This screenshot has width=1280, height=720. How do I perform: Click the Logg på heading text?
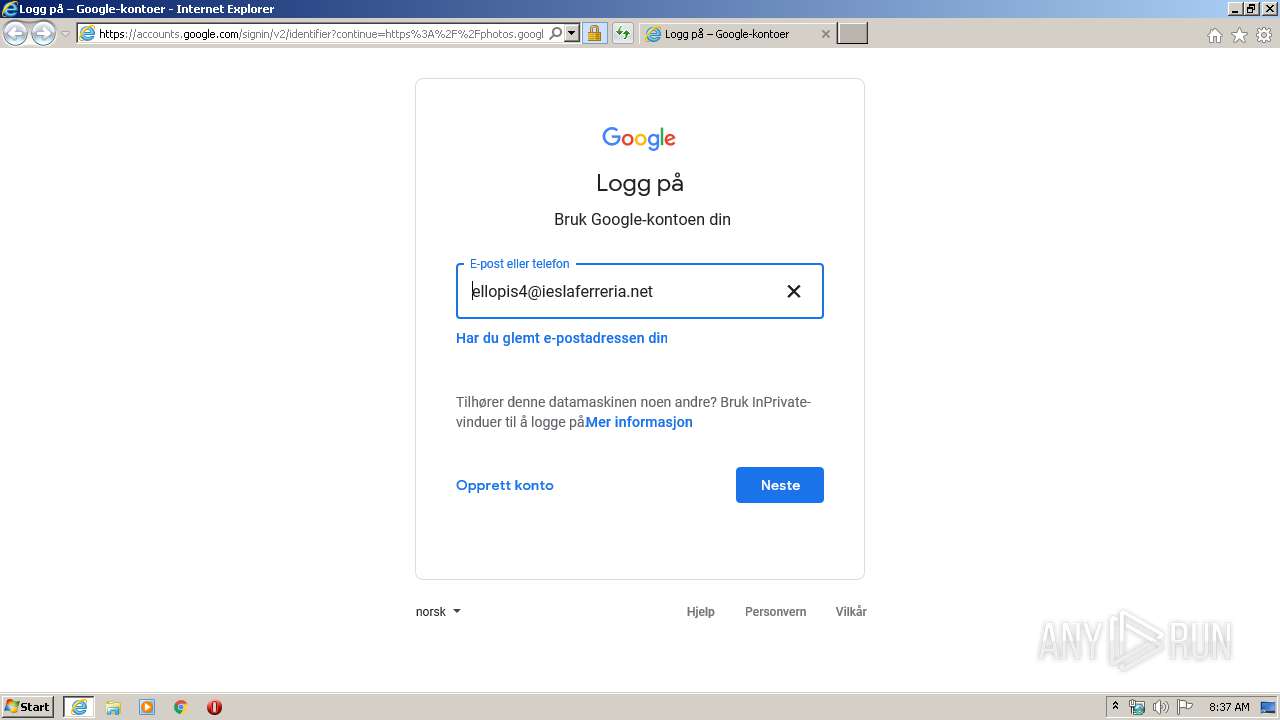tap(640, 183)
